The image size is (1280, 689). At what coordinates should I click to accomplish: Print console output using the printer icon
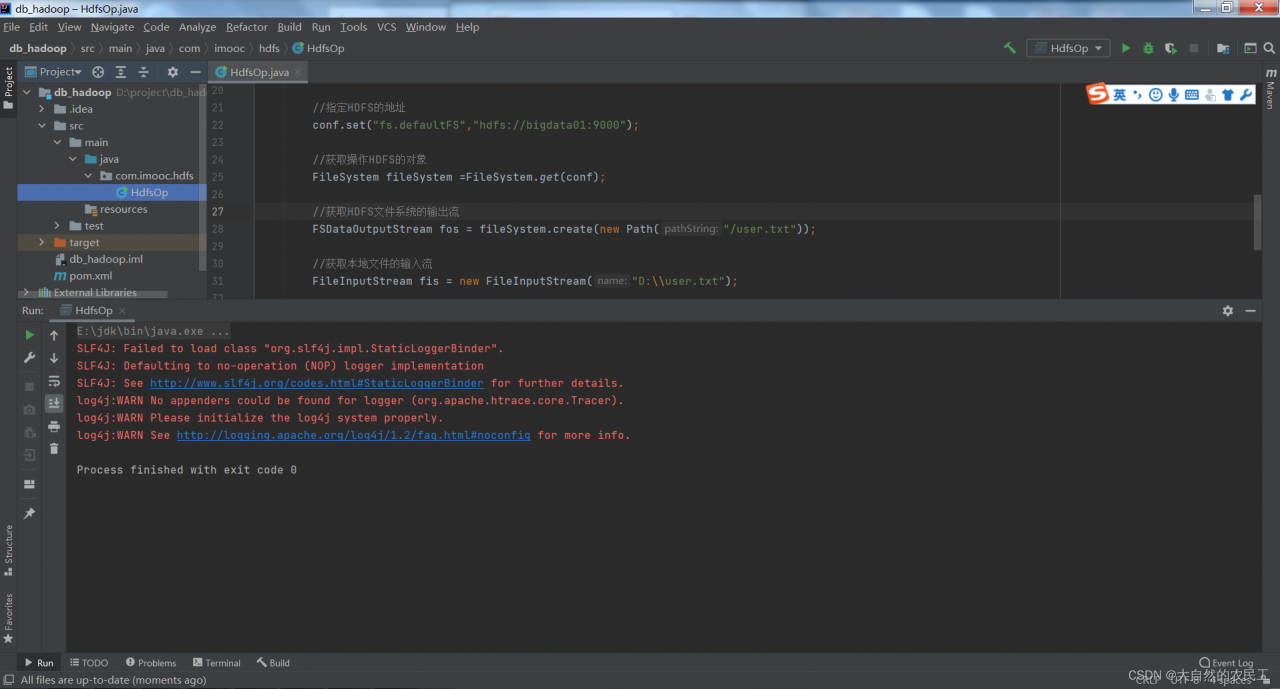[x=54, y=426]
